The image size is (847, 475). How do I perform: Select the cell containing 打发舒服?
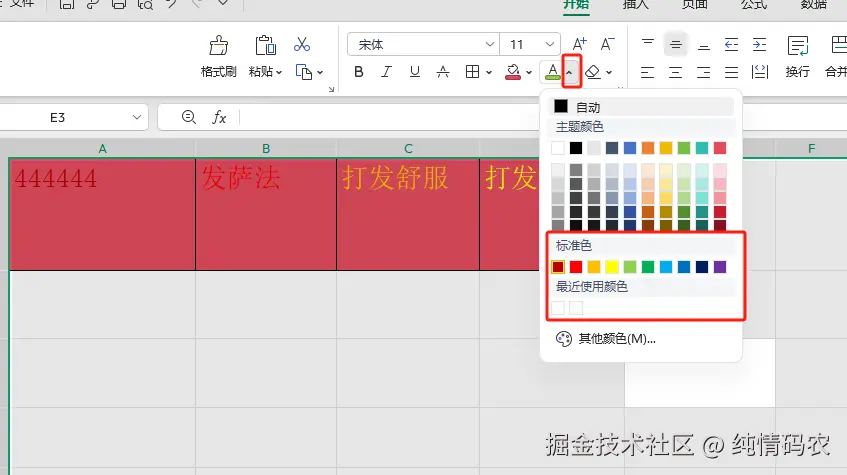pos(408,214)
